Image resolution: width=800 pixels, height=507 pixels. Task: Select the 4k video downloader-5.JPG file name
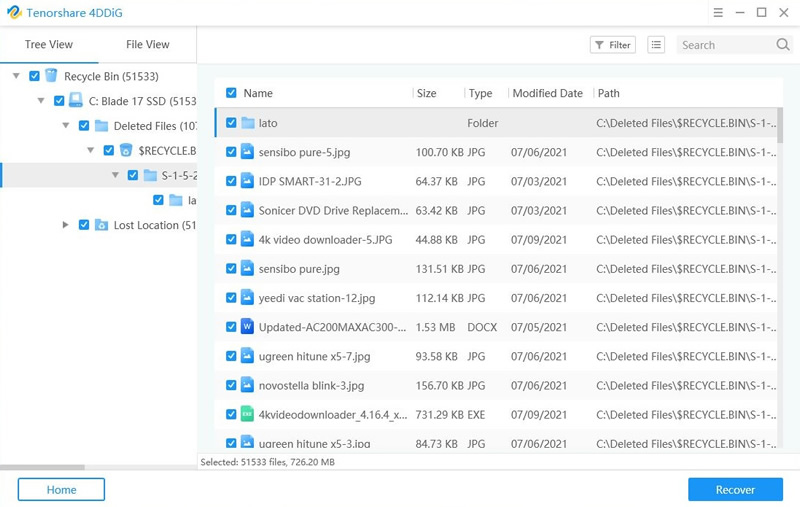[326, 240]
